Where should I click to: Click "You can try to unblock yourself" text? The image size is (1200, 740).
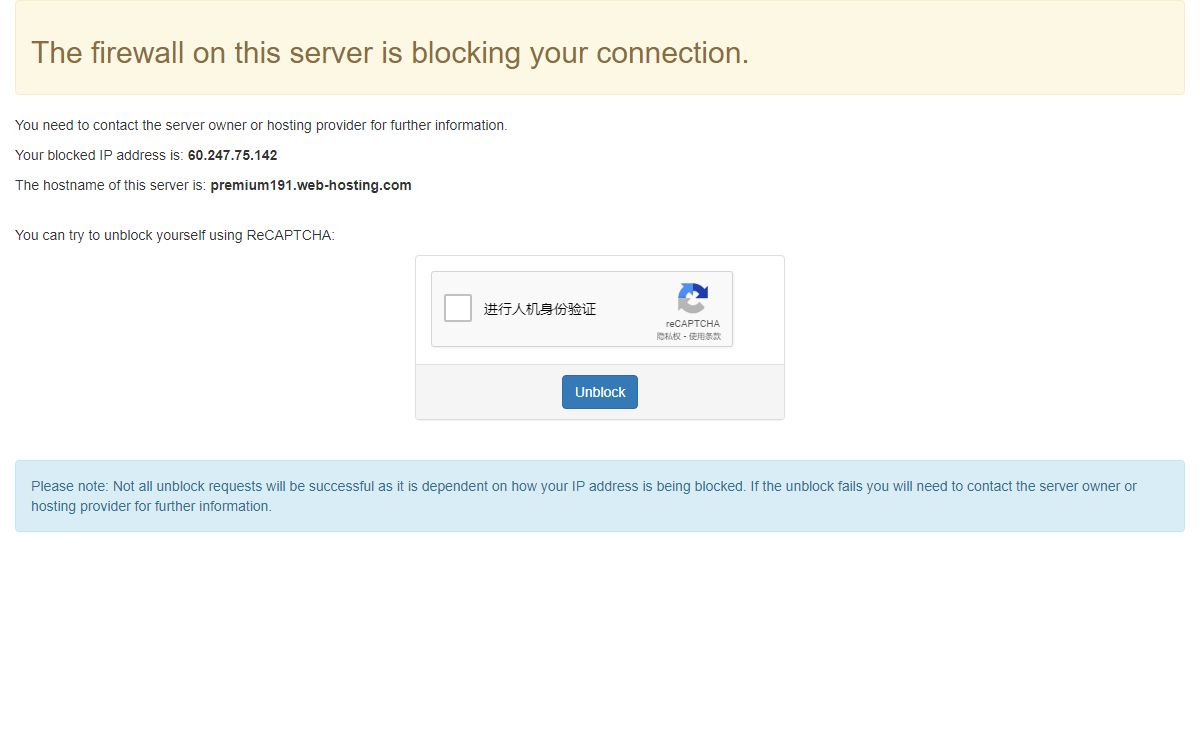tap(175, 235)
